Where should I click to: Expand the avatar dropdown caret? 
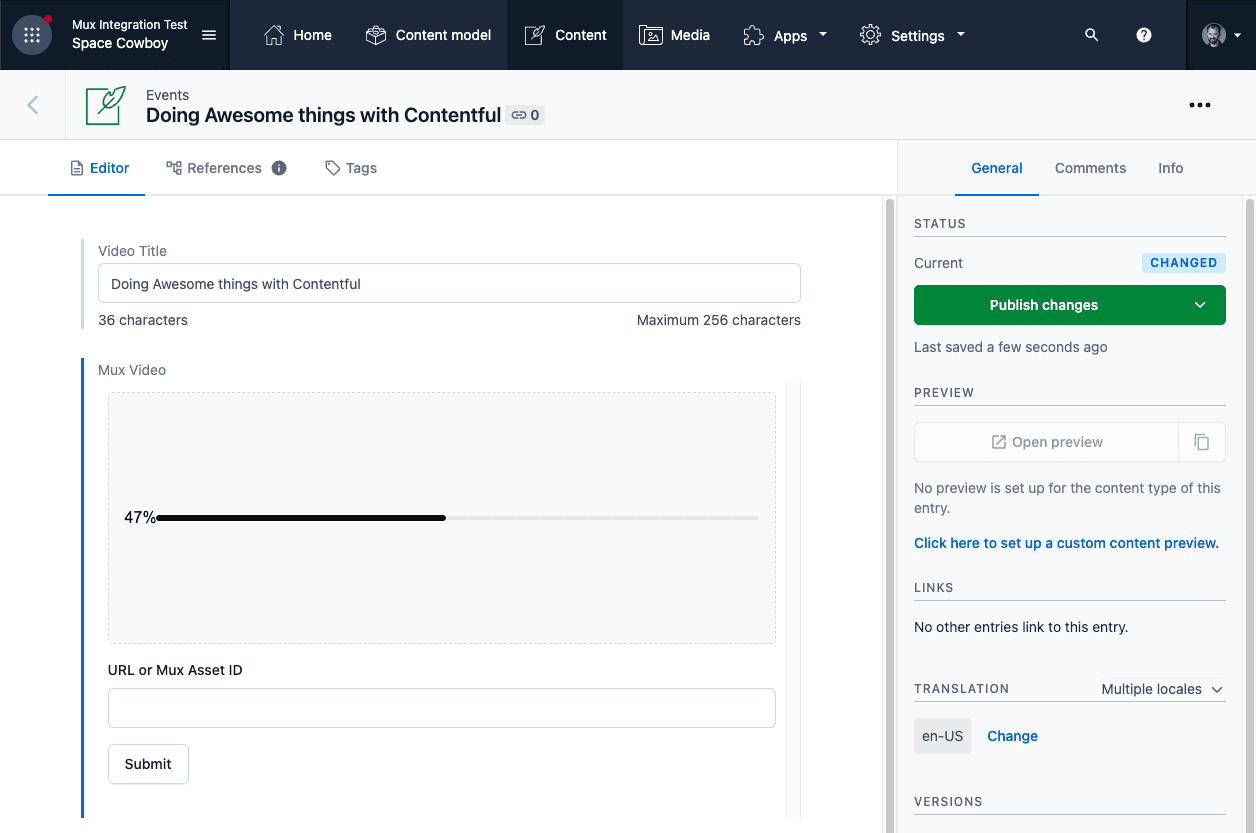coord(1238,35)
